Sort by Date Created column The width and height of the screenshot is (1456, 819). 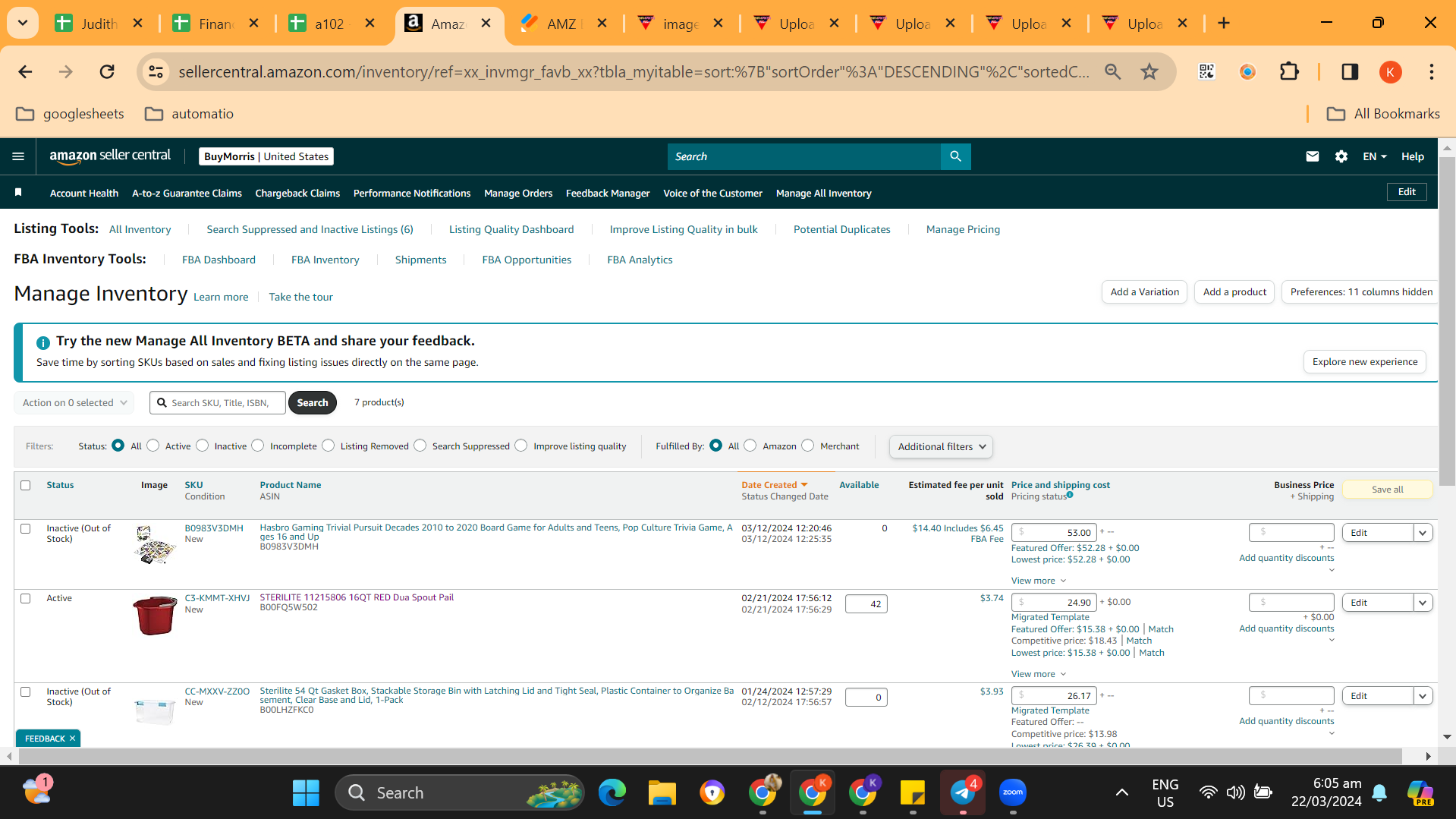coord(774,485)
